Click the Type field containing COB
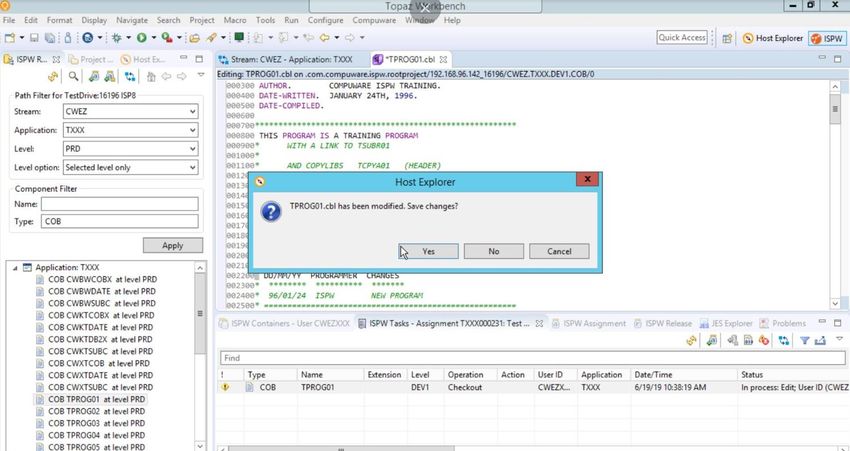 click(x=120, y=222)
